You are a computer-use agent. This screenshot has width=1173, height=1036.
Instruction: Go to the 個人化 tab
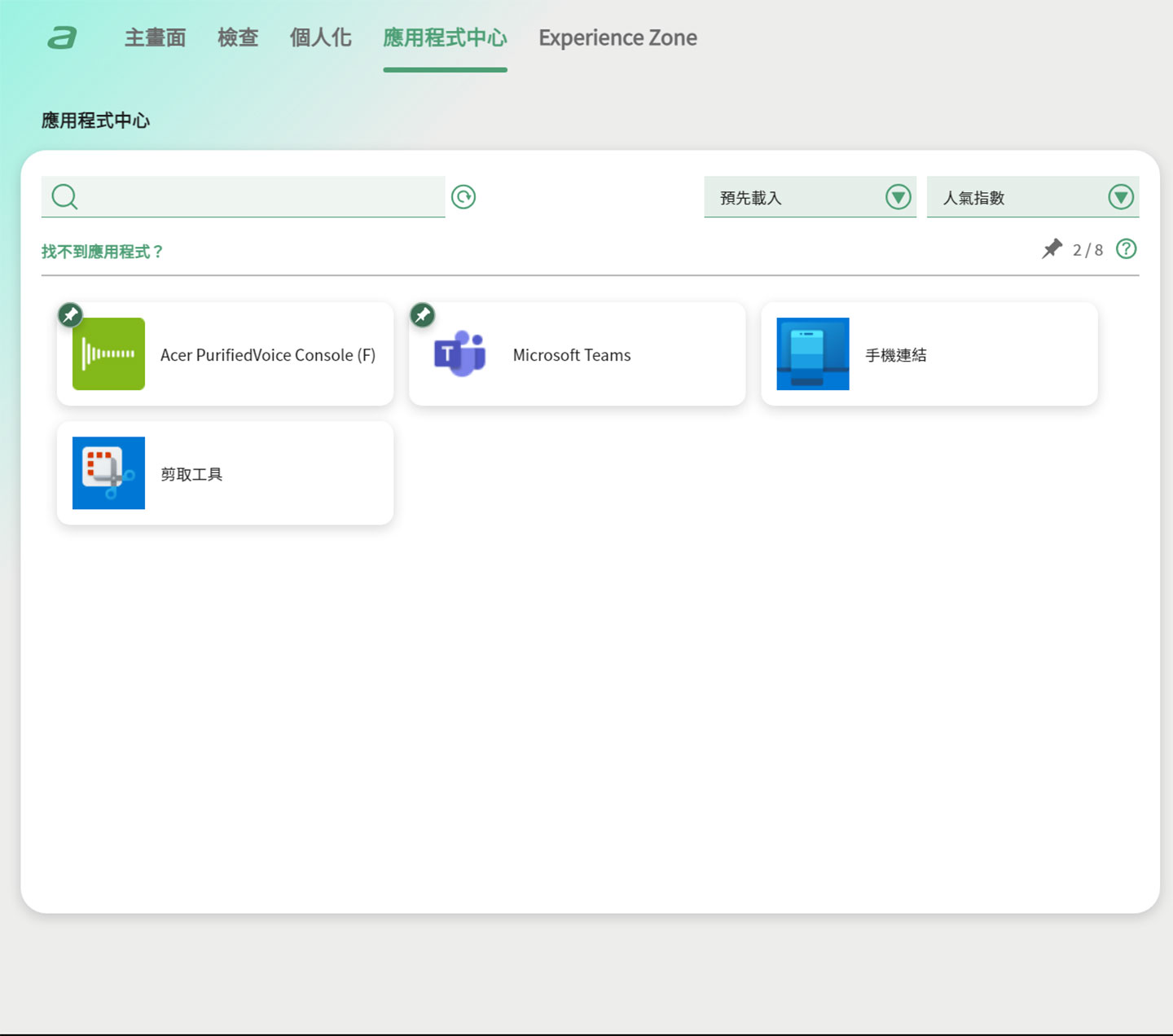click(x=320, y=37)
